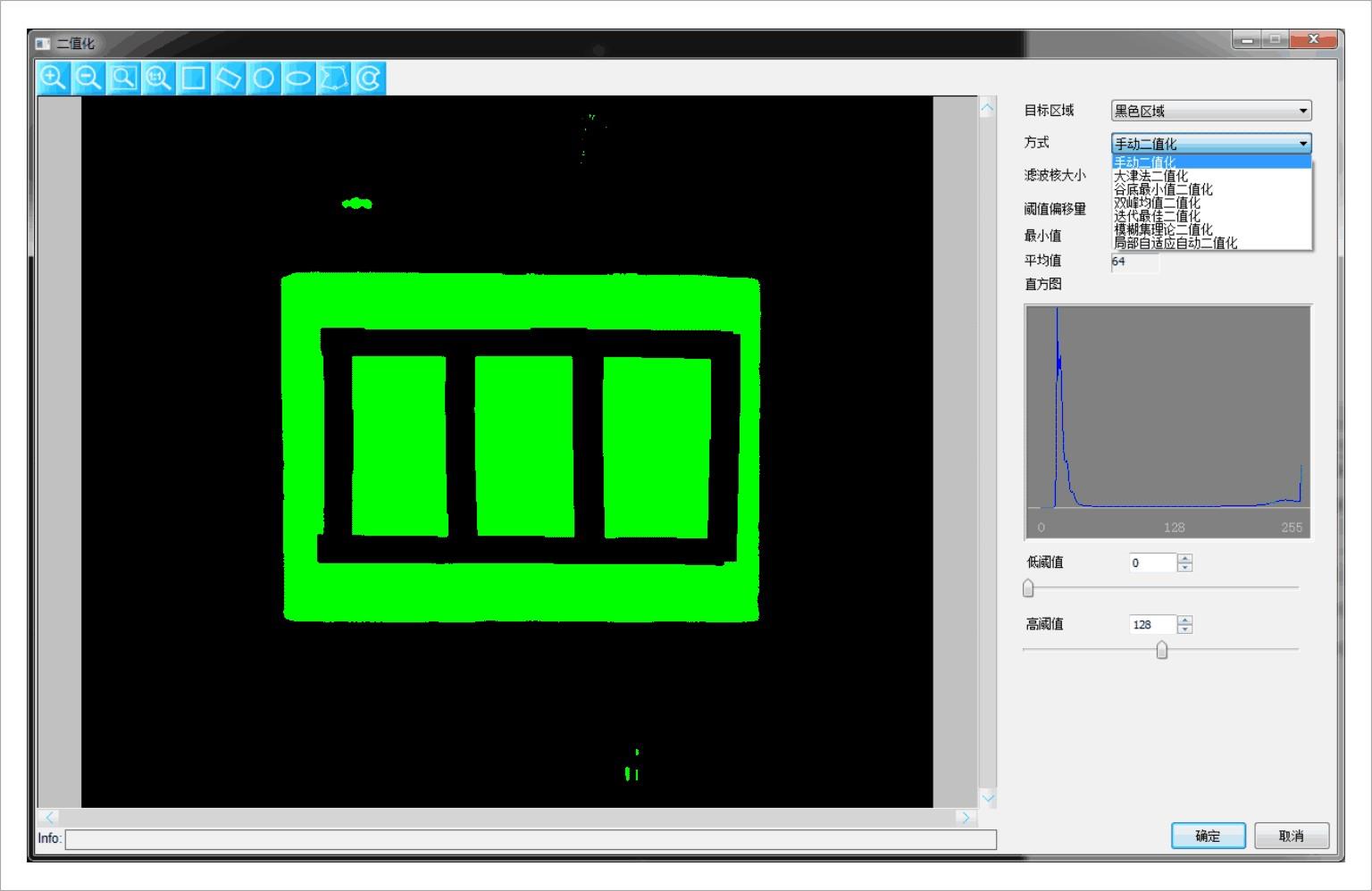Select the zoom-to-region magnifier tool
Screen dimensions: 1372x891
coord(123,79)
